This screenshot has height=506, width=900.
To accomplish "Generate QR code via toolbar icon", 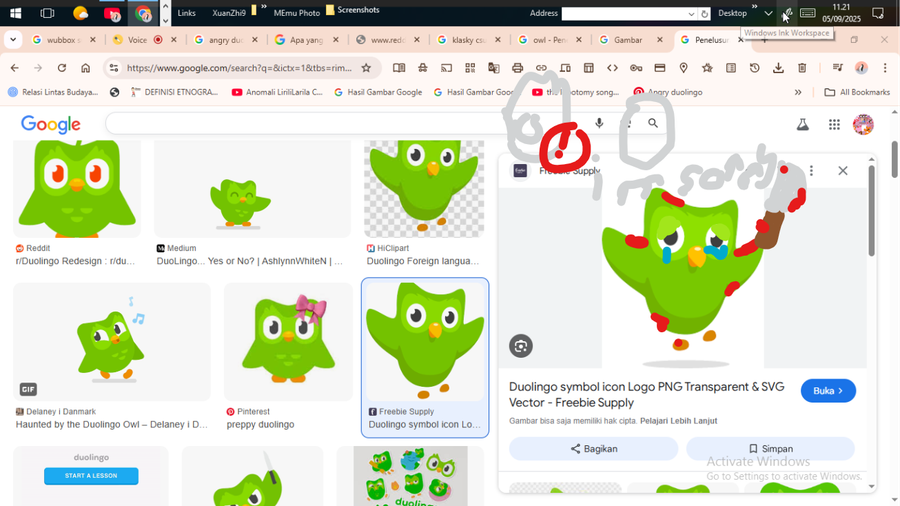I will click(470, 68).
